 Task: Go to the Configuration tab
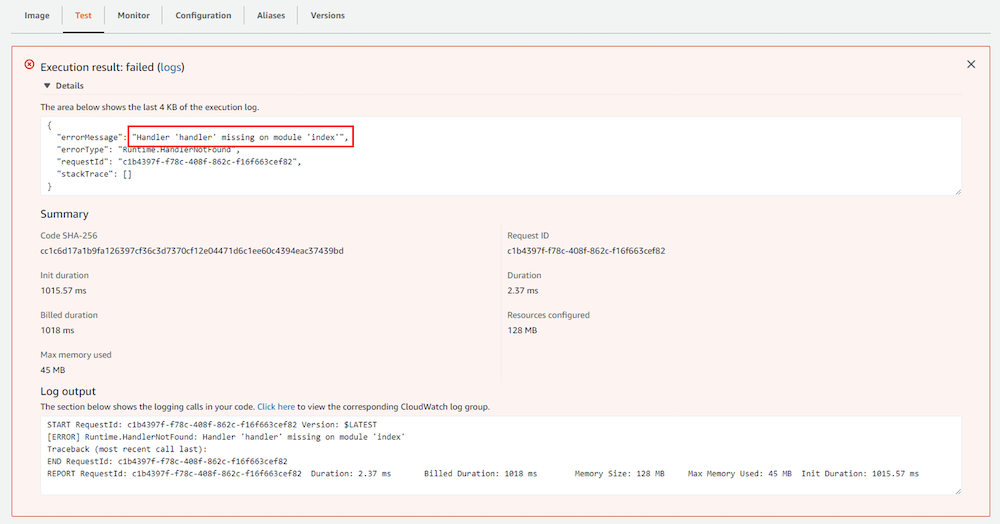coord(203,16)
